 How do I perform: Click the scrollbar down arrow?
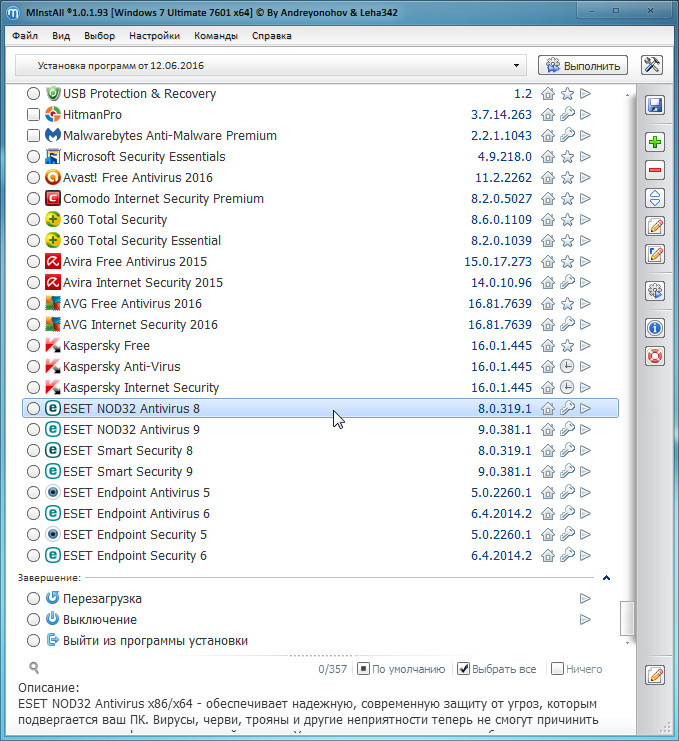click(627, 643)
